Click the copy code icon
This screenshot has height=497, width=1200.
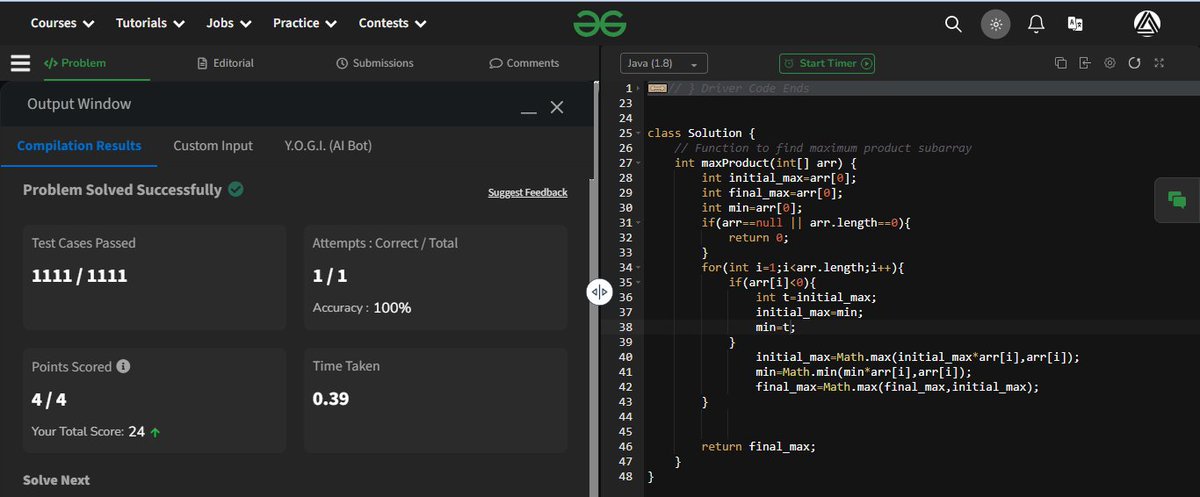pyautogui.click(x=1061, y=63)
